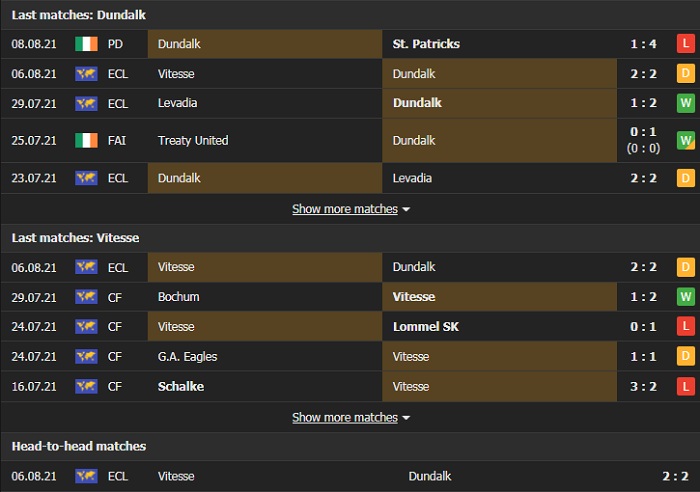Click Ireland flag in Dundalk vs St. Patricks row

click(86, 44)
